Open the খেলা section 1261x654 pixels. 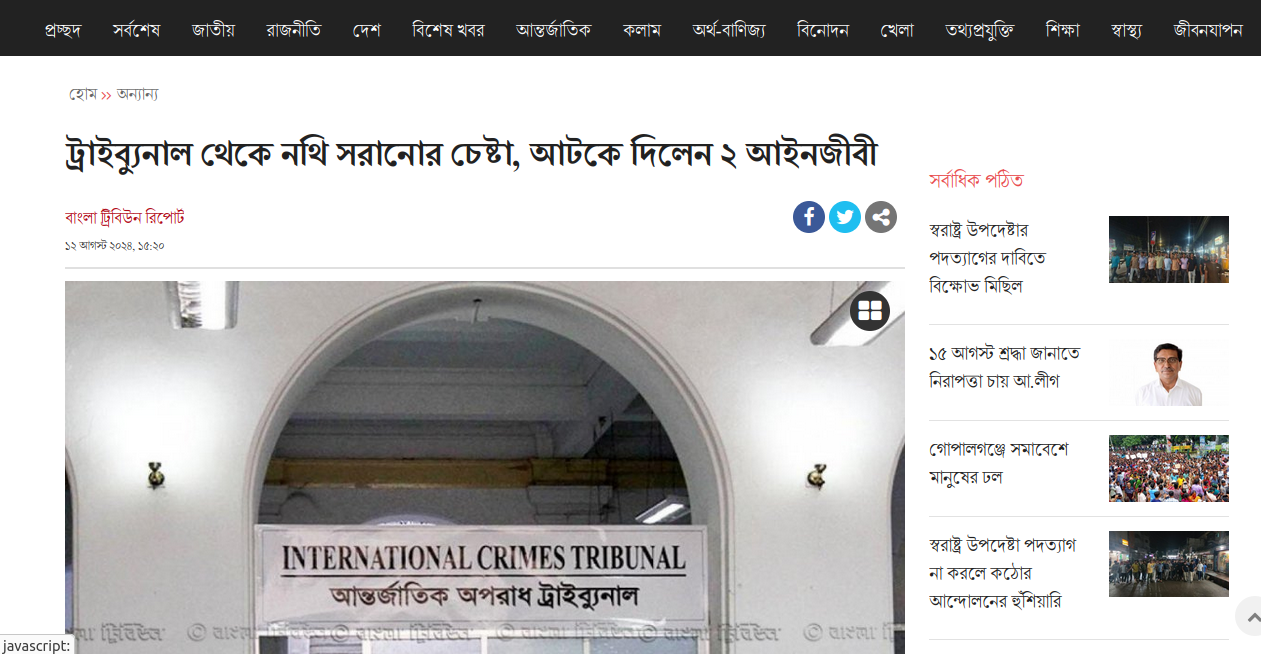coord(897,29)
